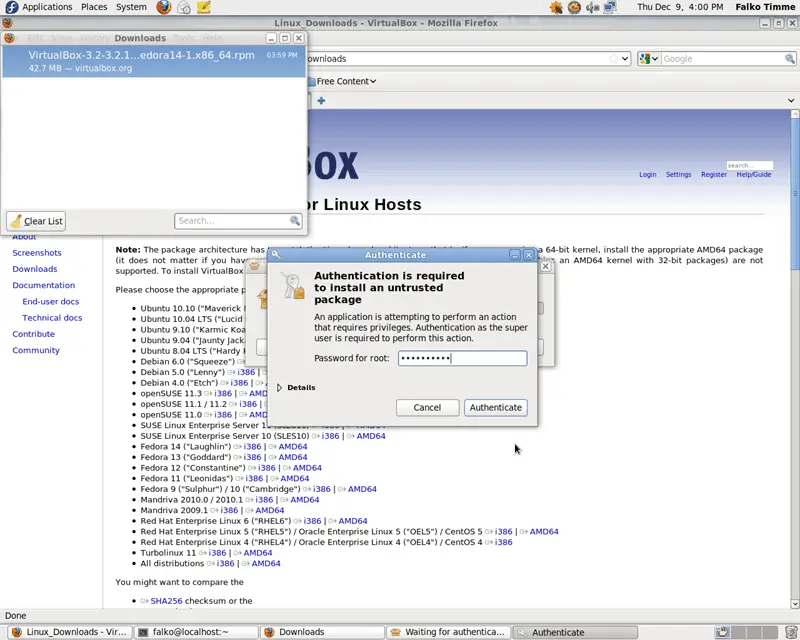Click Cancel in the Authenticate dialog

coord(427,407)
